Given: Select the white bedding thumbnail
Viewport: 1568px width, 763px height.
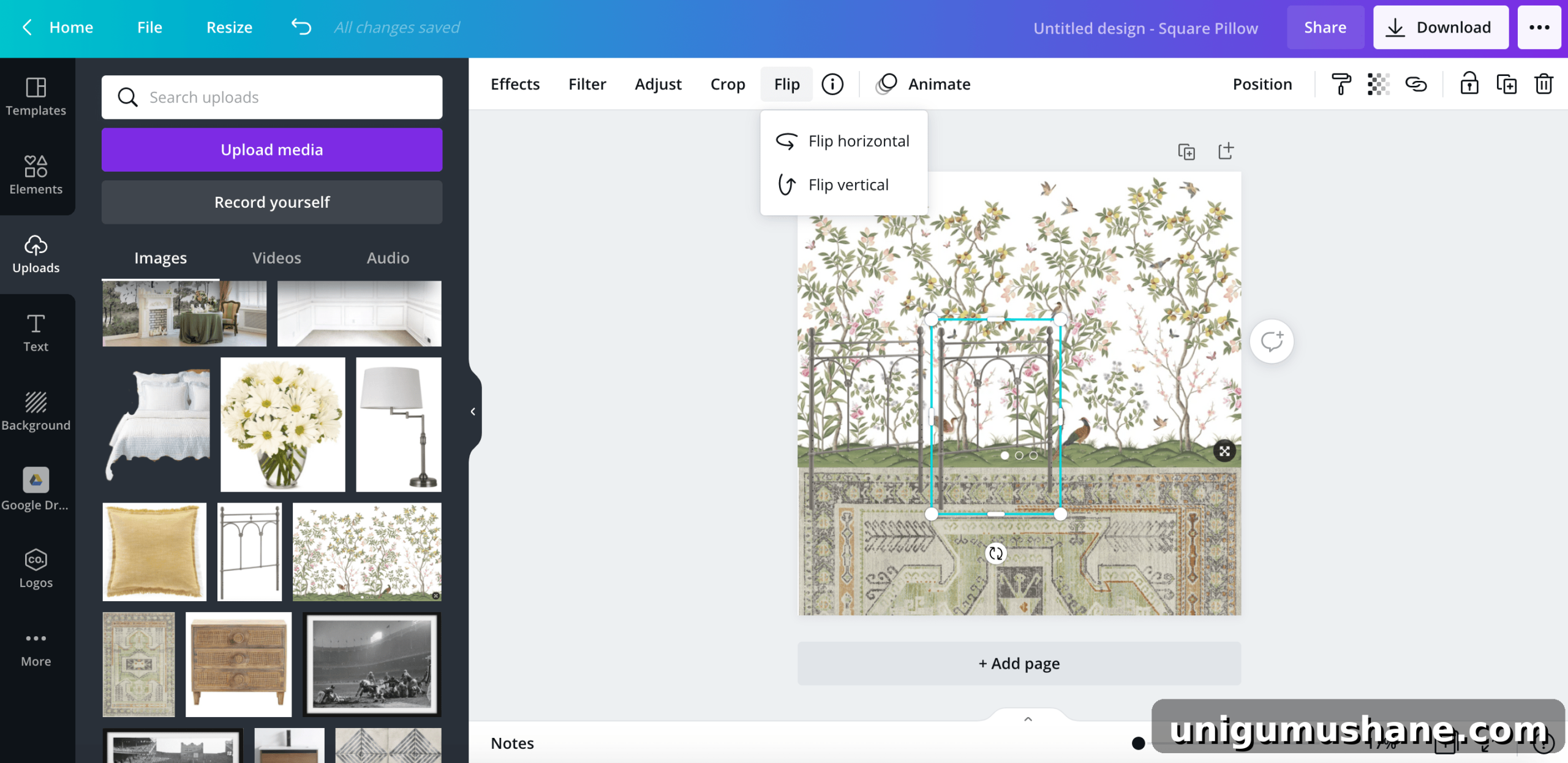Looking at the screenshot, I should tap(156, 425).
